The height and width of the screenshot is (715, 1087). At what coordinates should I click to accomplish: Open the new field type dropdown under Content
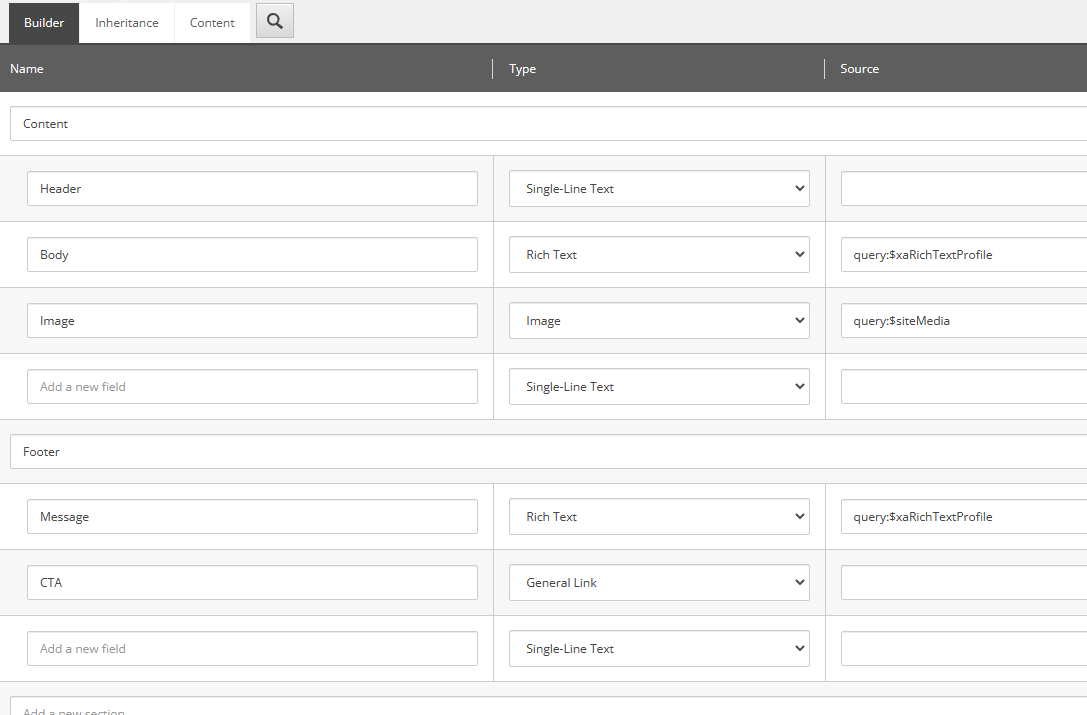pyautogui.click(x=659, y=386)
